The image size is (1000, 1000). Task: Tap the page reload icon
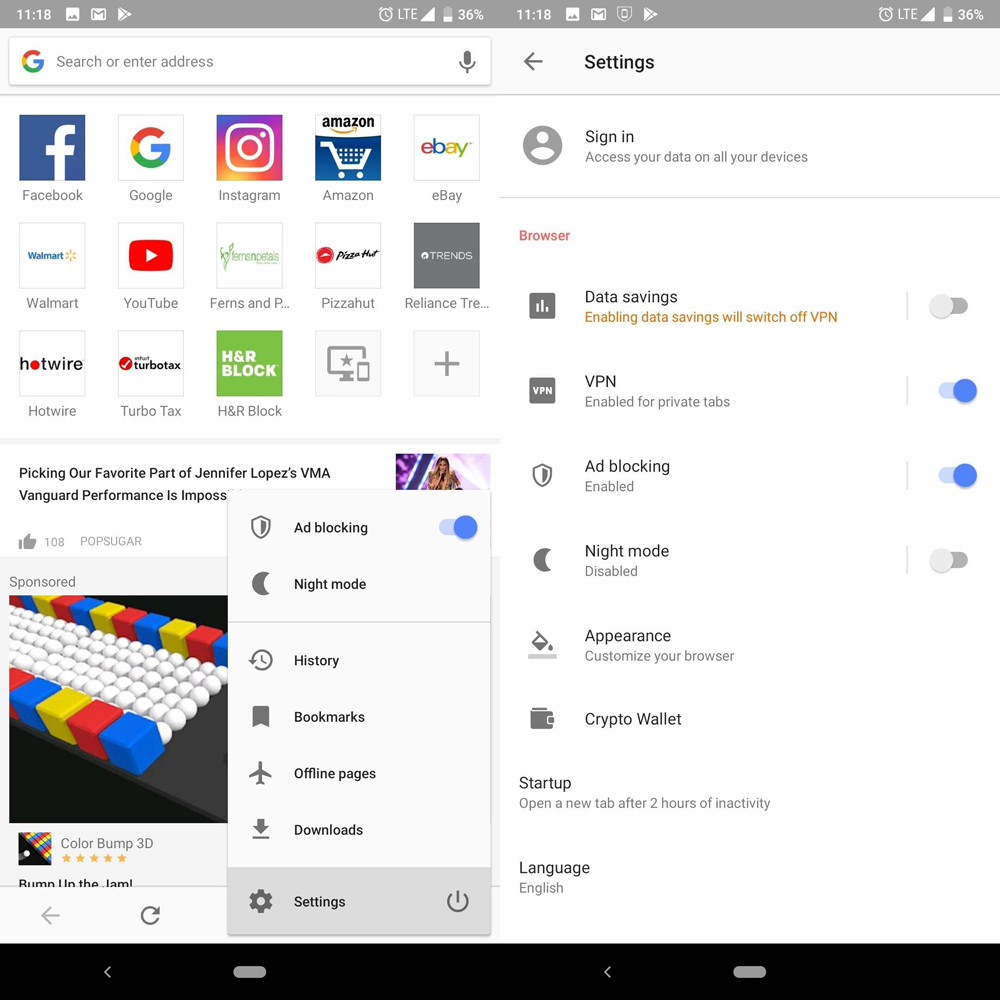pyautogui.click(x=150, y=915)
